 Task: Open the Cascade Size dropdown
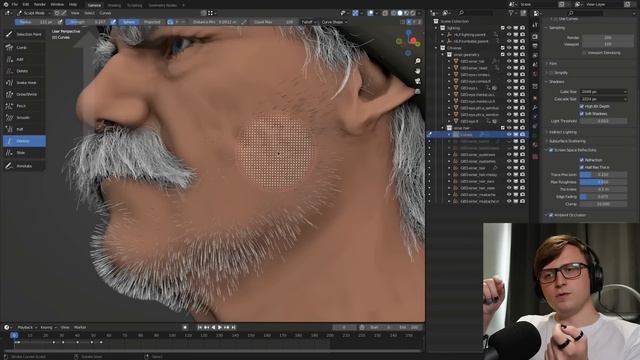point(604,99)
